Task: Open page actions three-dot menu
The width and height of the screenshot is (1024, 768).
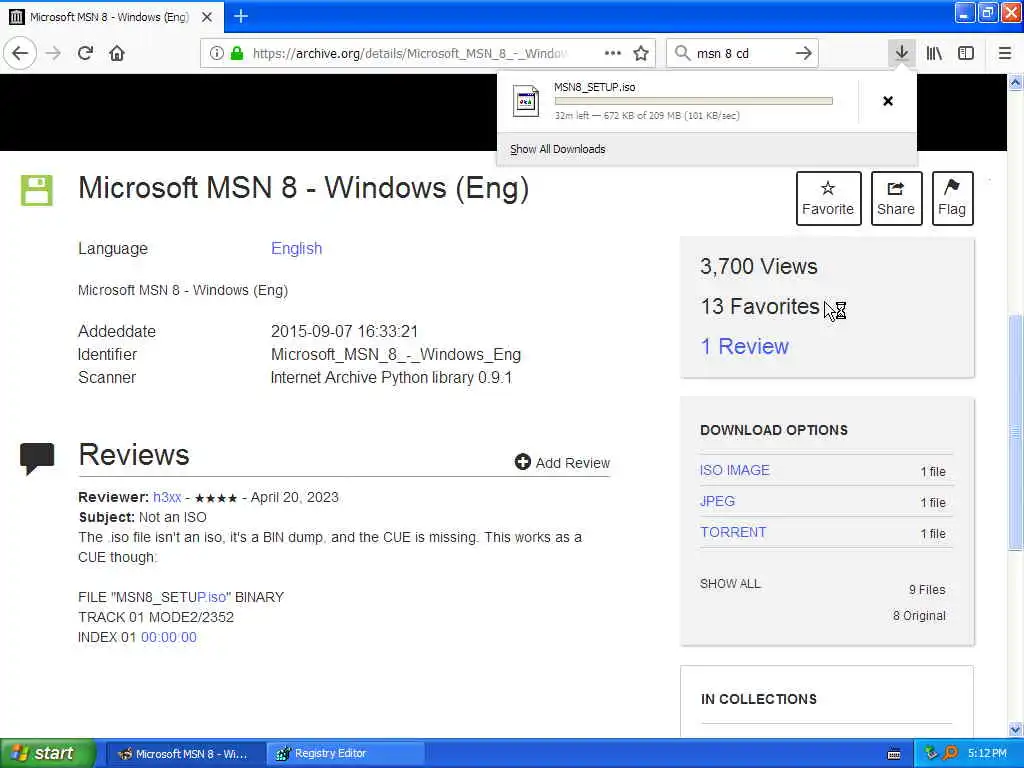Action: (x=613, y=54)
